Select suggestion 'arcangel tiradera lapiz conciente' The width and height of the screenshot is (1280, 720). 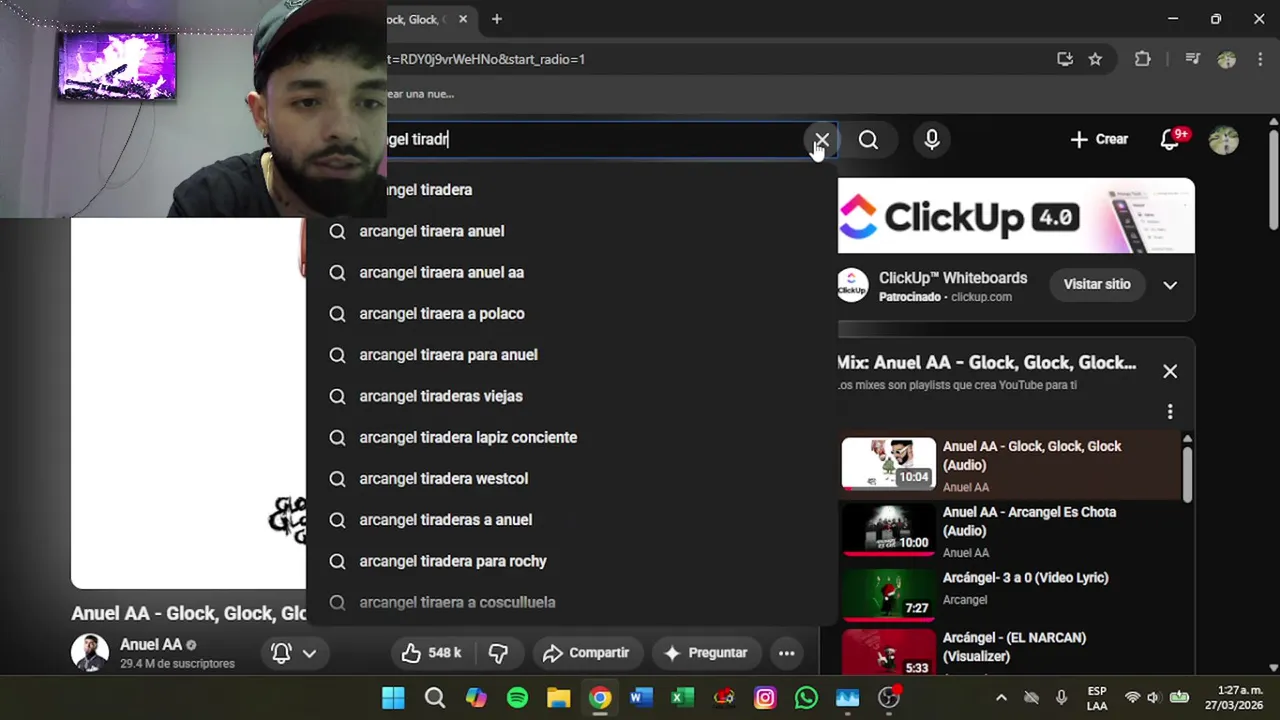571,437
